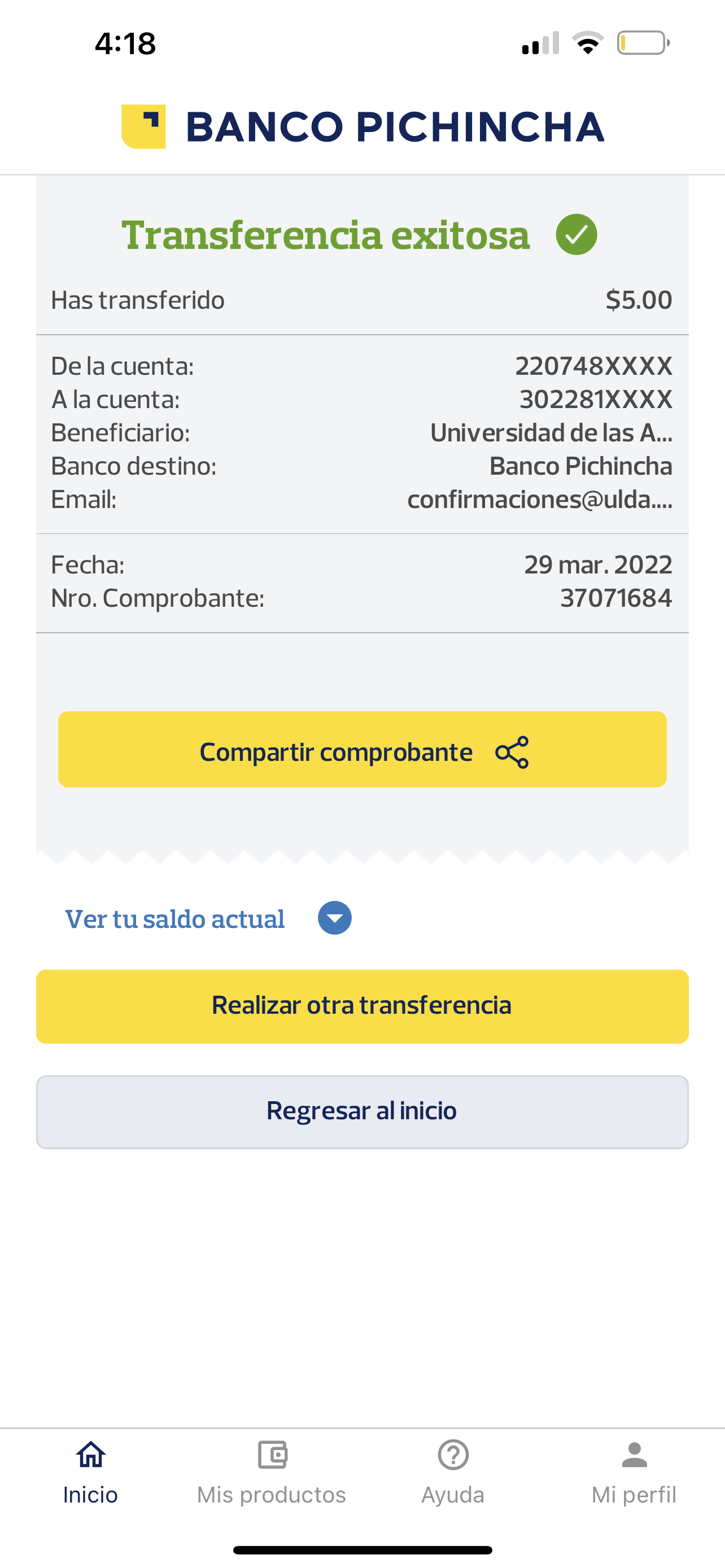Tap the Wi-Fi status icon
725x1568 pixels.
point(587,43)
